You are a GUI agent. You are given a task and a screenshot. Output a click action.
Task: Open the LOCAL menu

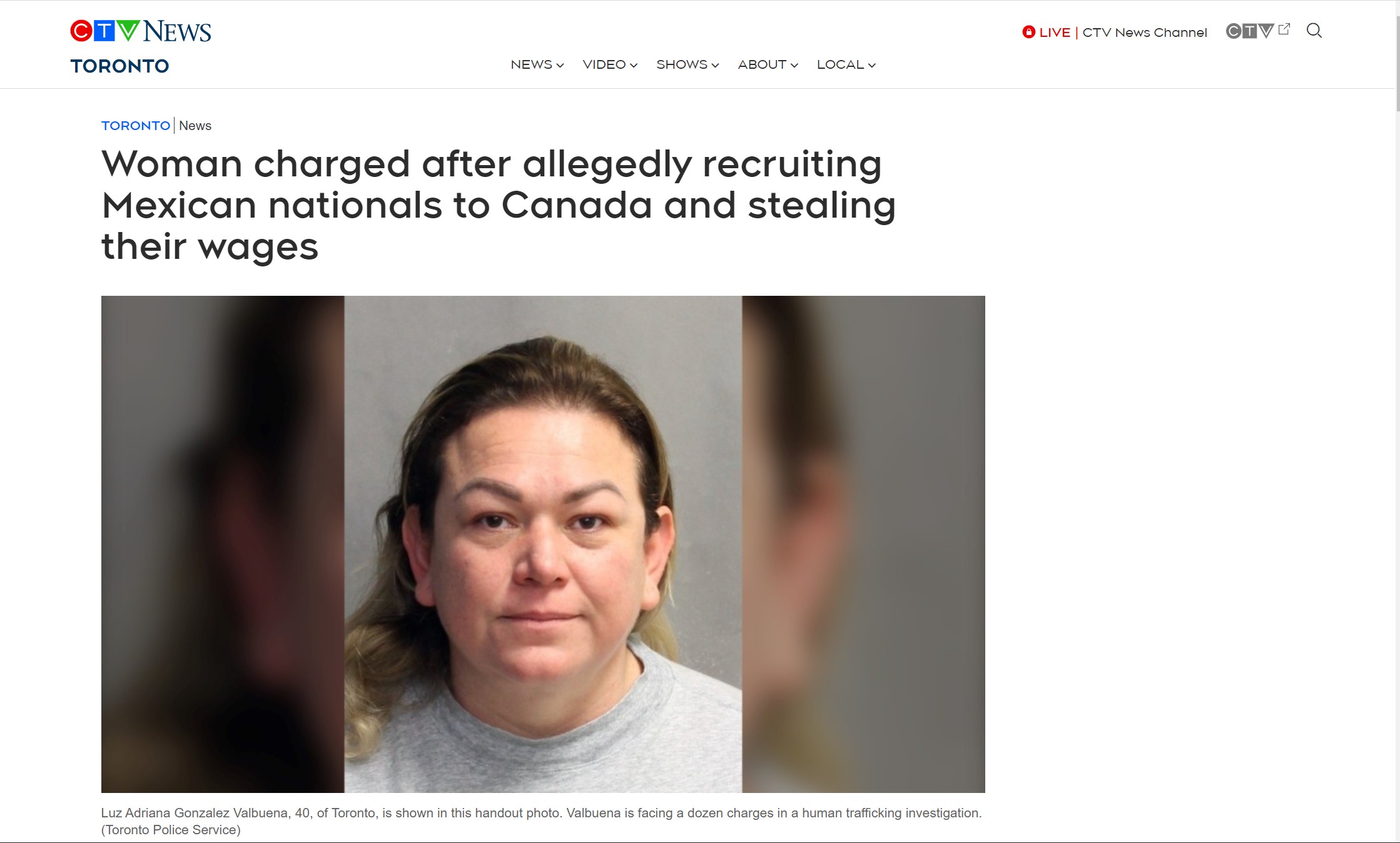pos(846,64)
